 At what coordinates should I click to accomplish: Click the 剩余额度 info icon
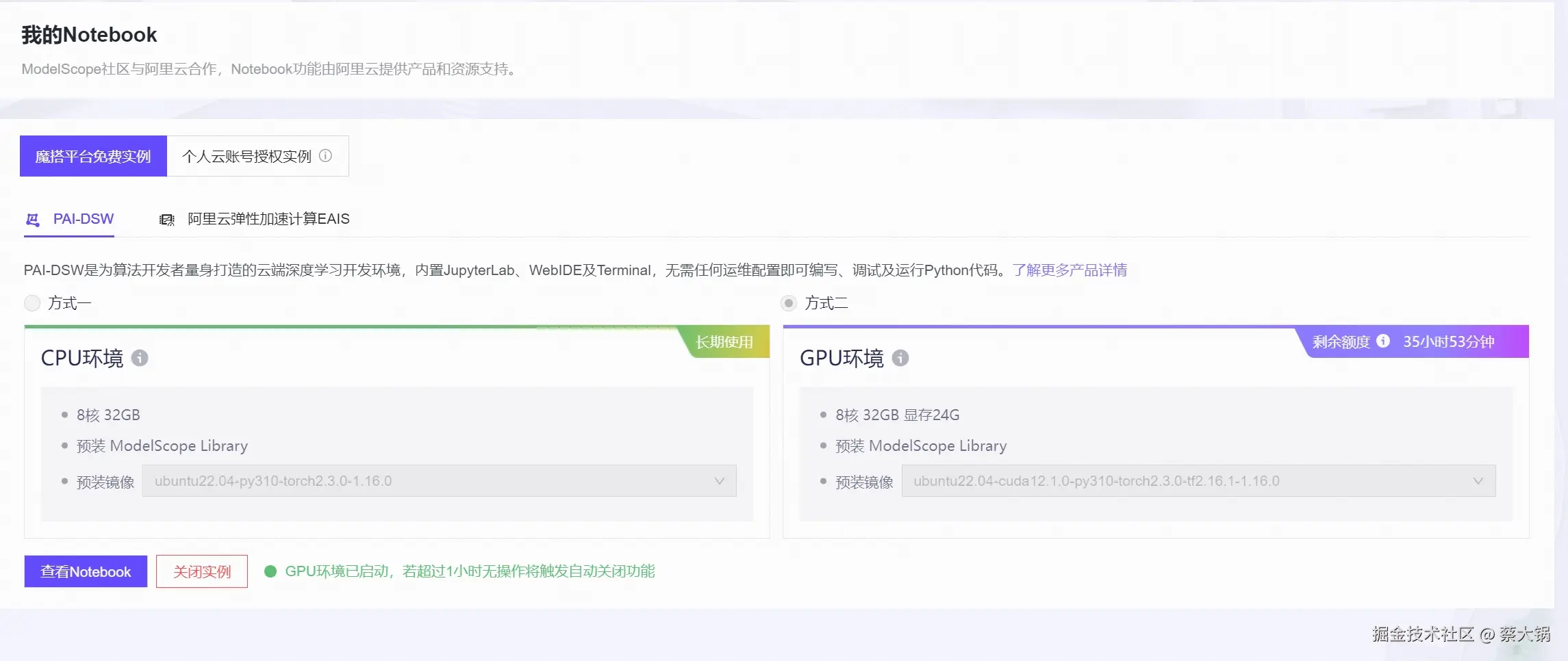pyautogui.click(x=1383, y=341)
